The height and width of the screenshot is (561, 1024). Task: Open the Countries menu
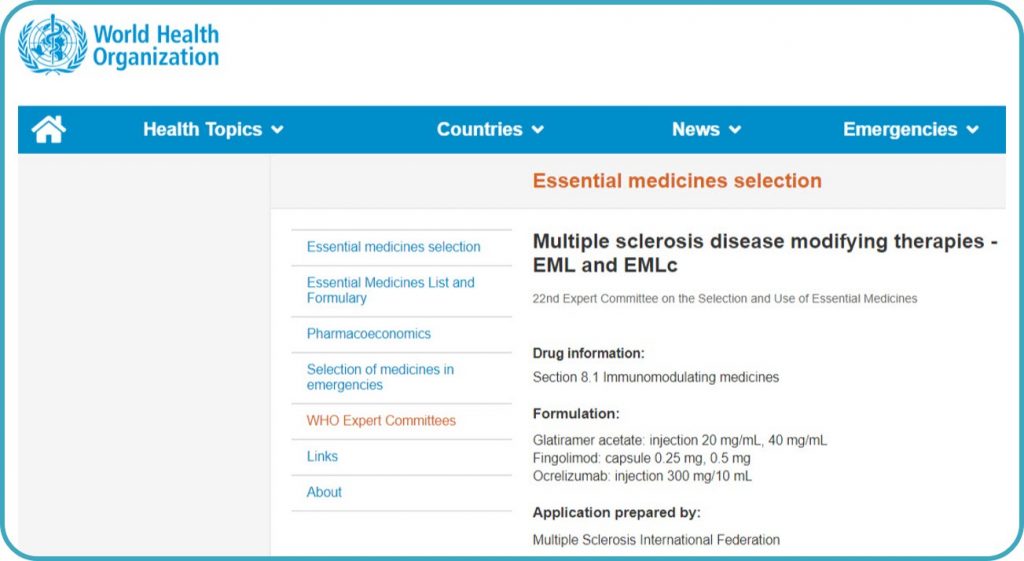click(479, 130)
